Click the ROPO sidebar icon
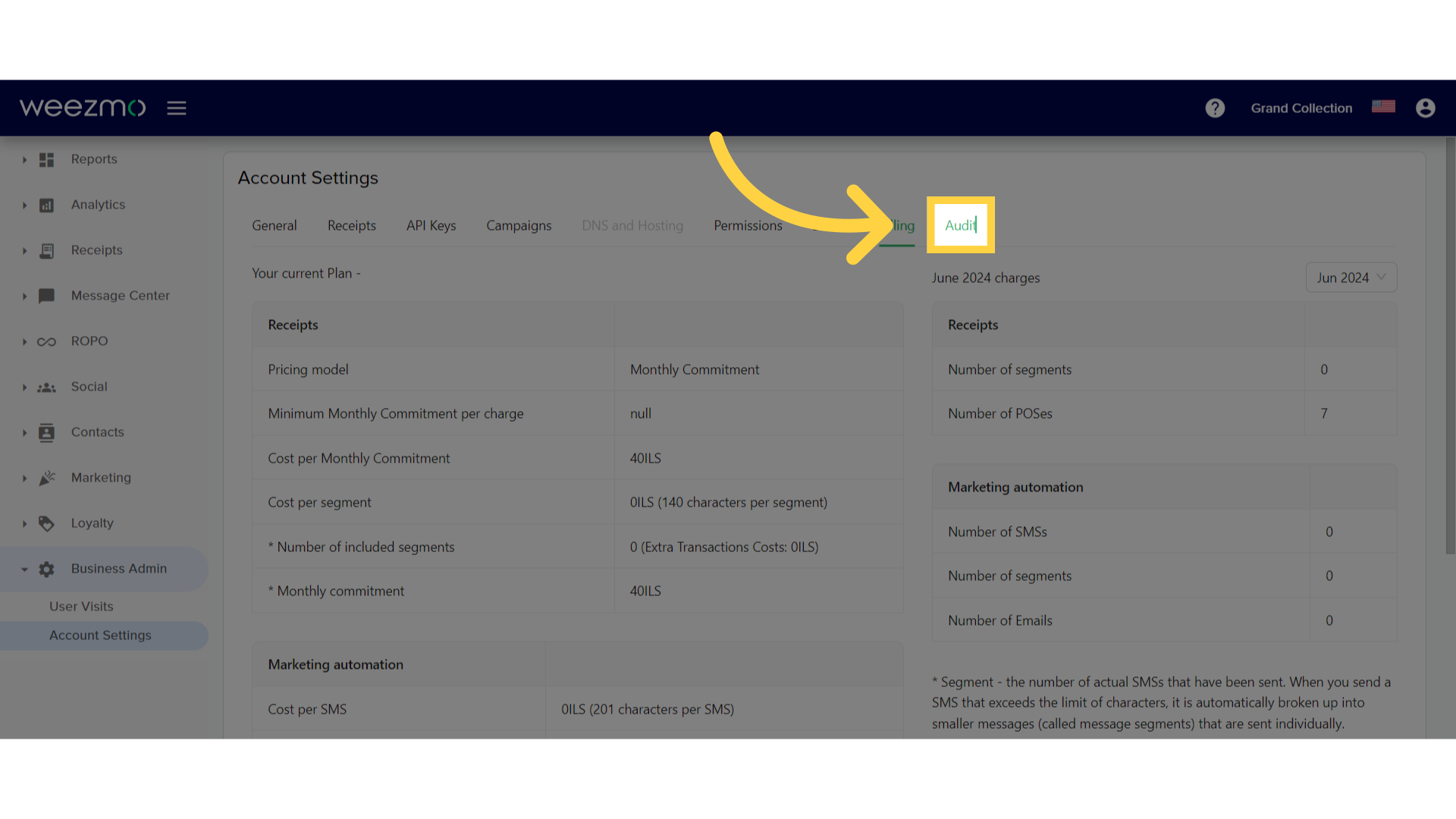This screenshot has height=819, width=1456. 45,341
